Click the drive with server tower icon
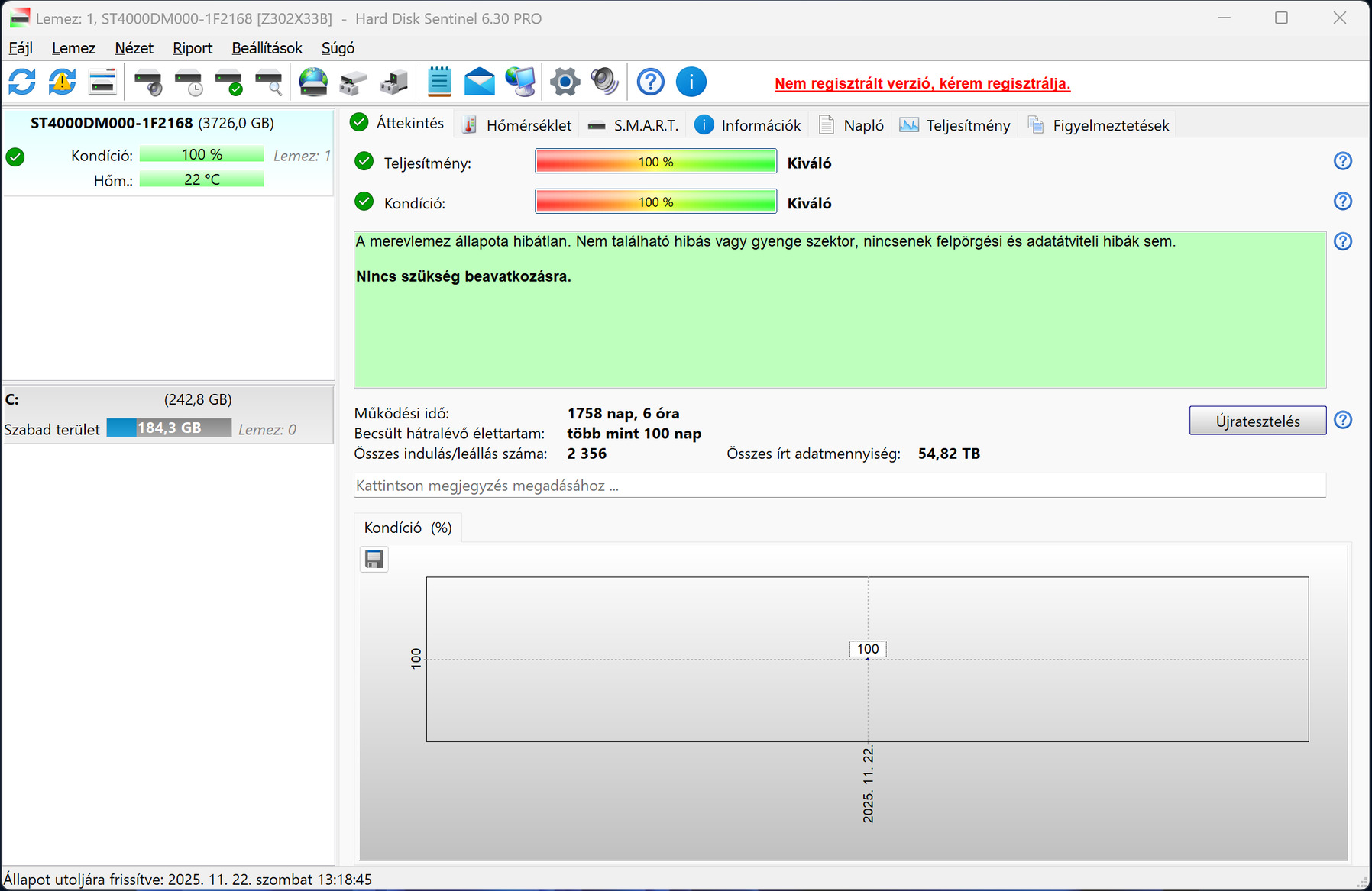 click(x=393, y=82)
